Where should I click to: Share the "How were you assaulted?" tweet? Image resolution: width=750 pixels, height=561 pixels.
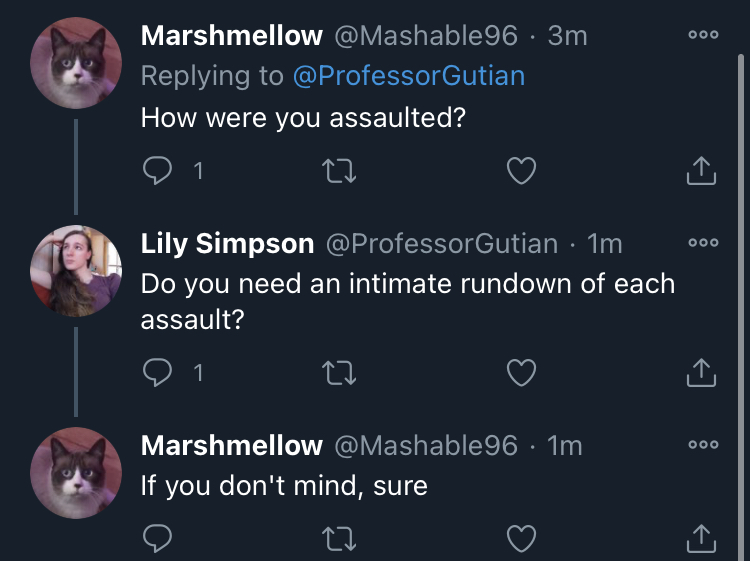point(701,170)
